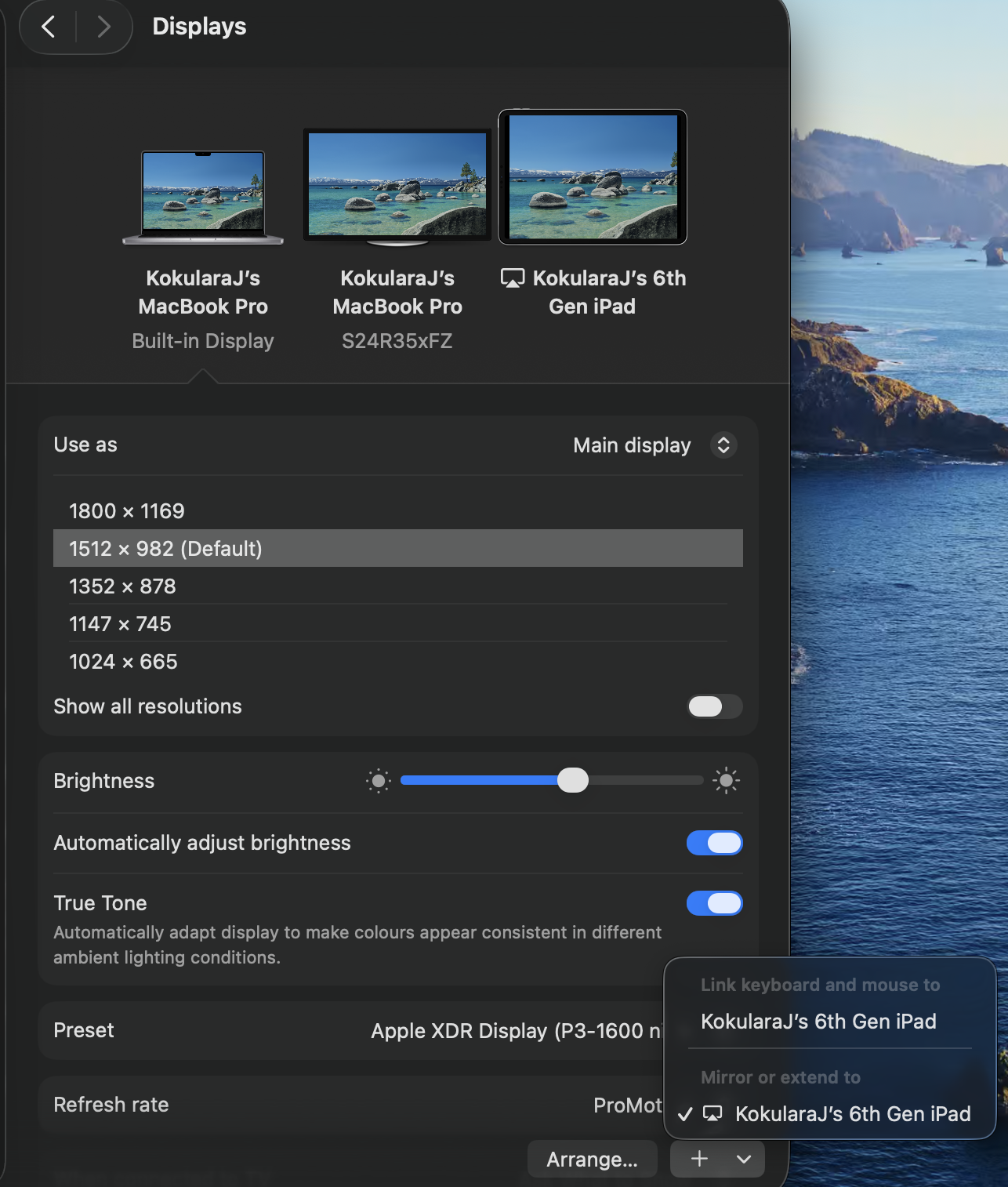Image resolution: width=1008 pixels, height=1187 pixels.
Task: Select the built-in MacBook Pro display thumbnail
Action: point(203,198)
